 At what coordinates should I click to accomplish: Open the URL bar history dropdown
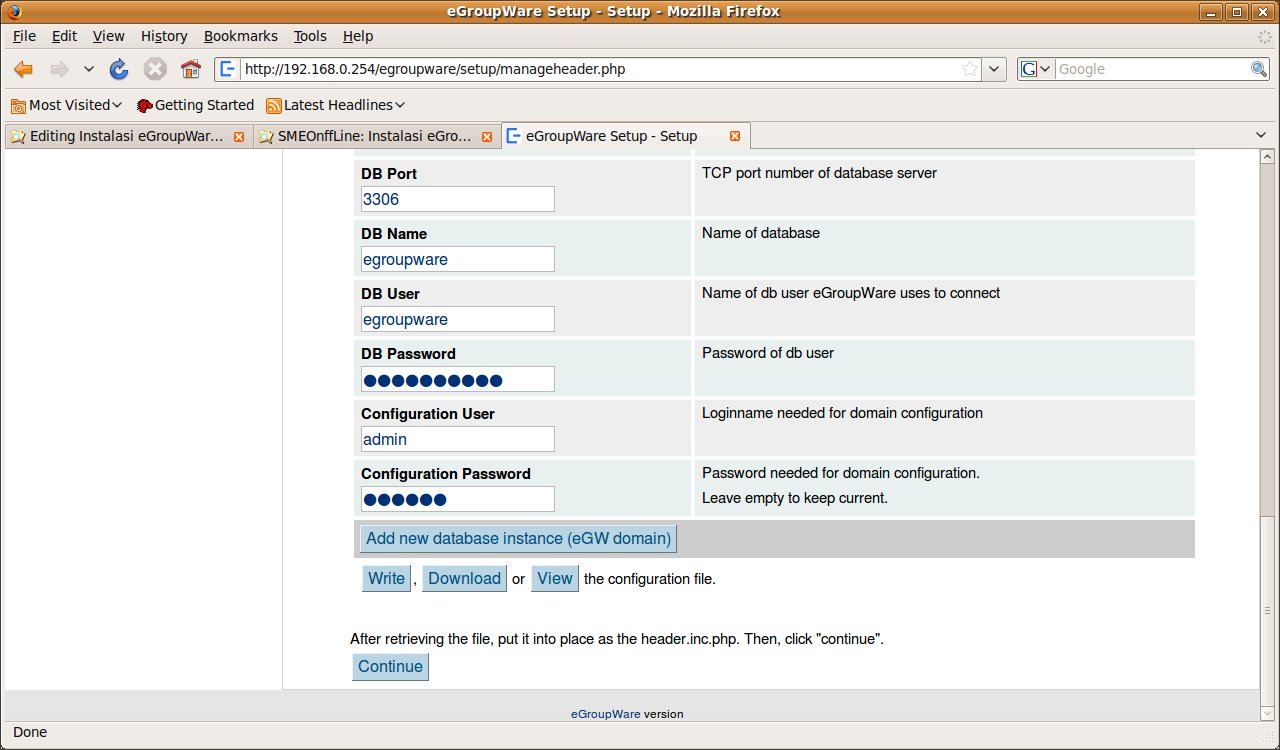994,69
